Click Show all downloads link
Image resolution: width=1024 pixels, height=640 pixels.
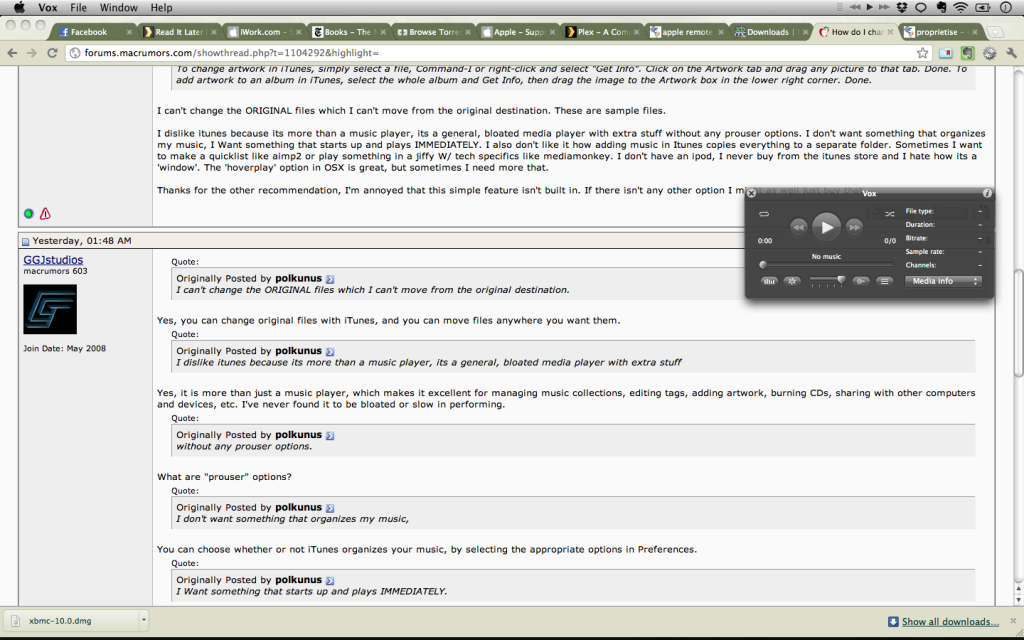[x=950, y=622]
